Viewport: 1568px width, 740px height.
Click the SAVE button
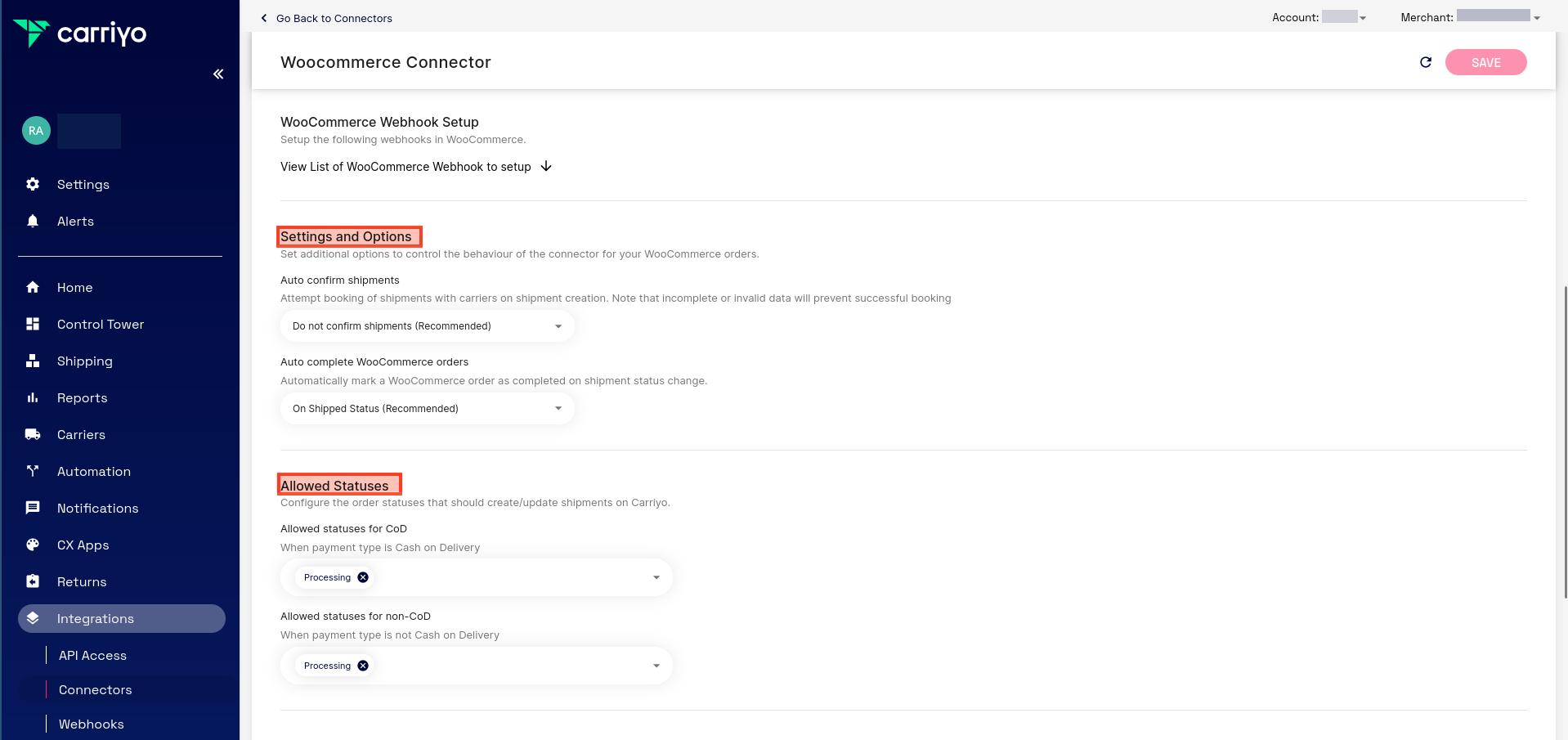(x=1485, y=62)
